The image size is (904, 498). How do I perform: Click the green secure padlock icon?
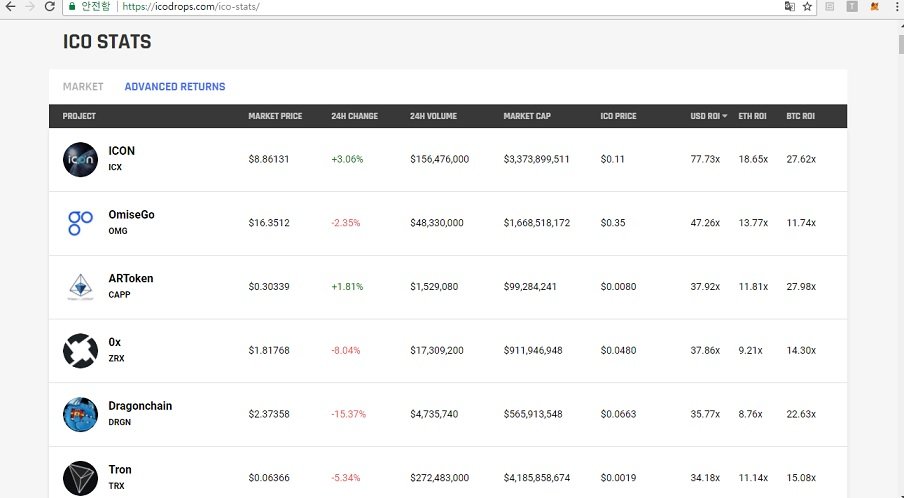click(71, 6)
